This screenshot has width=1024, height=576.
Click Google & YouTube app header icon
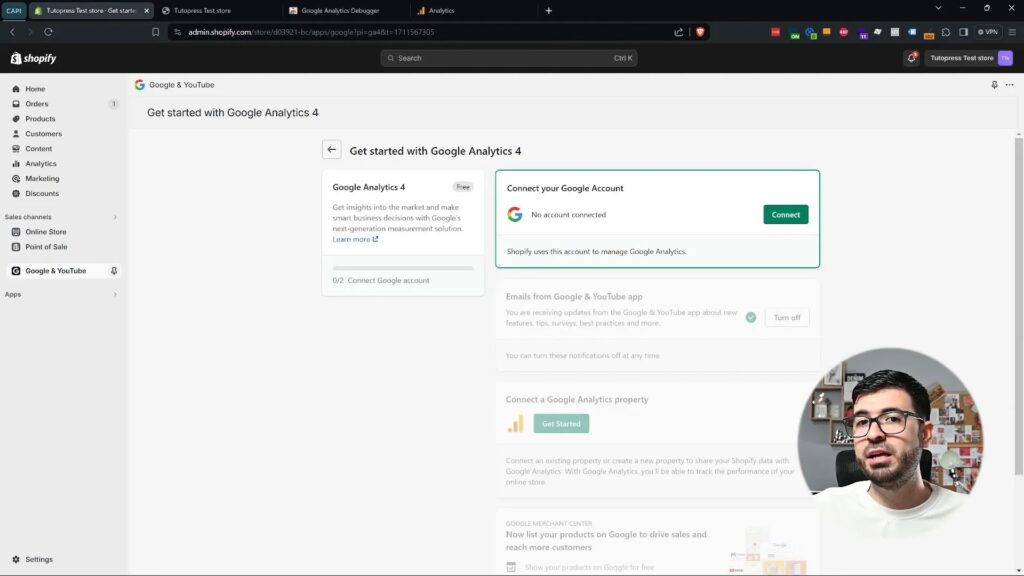point(140,85)
